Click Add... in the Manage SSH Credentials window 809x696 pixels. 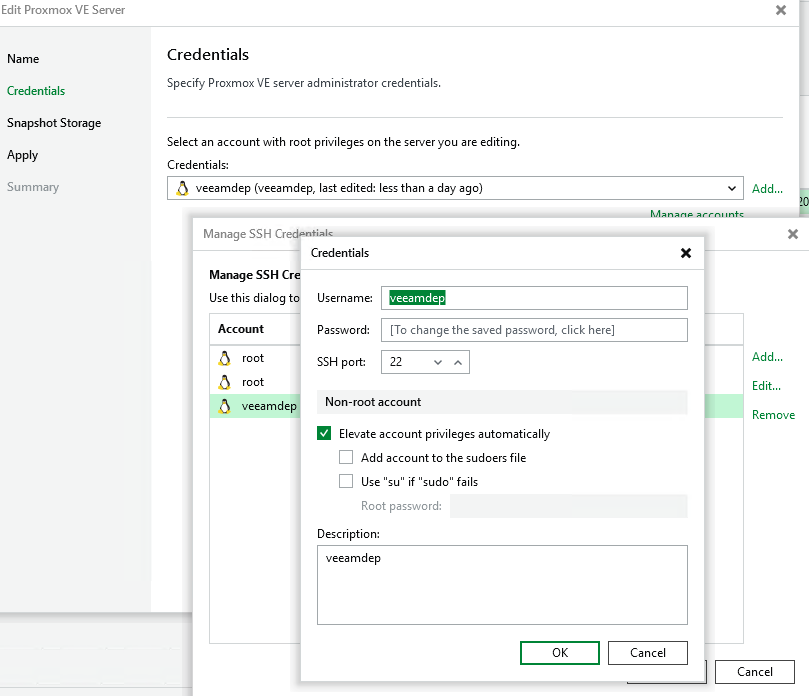click(x=767, y=357)
